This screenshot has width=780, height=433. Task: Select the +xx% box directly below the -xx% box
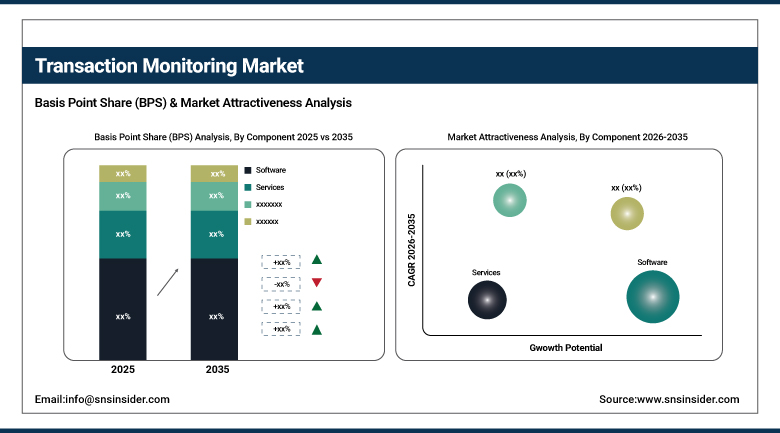(x=281, y=307)
